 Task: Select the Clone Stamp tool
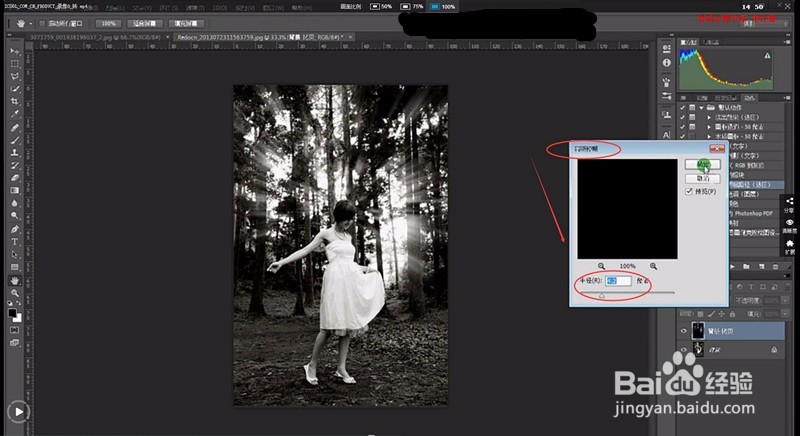15,153
